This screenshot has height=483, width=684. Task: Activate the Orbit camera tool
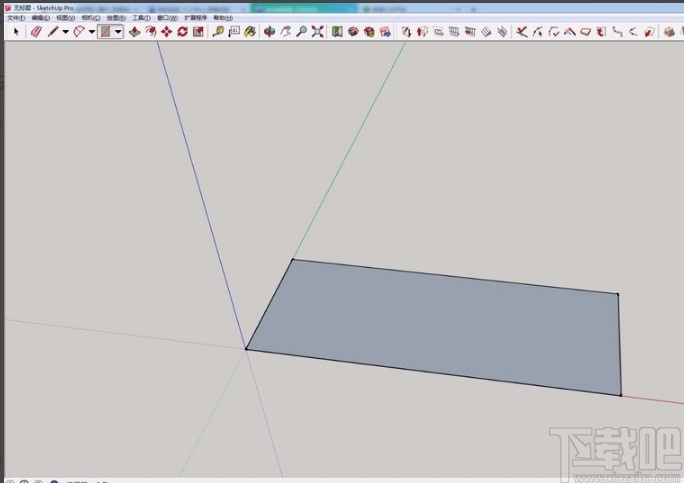tap(270, 31)
